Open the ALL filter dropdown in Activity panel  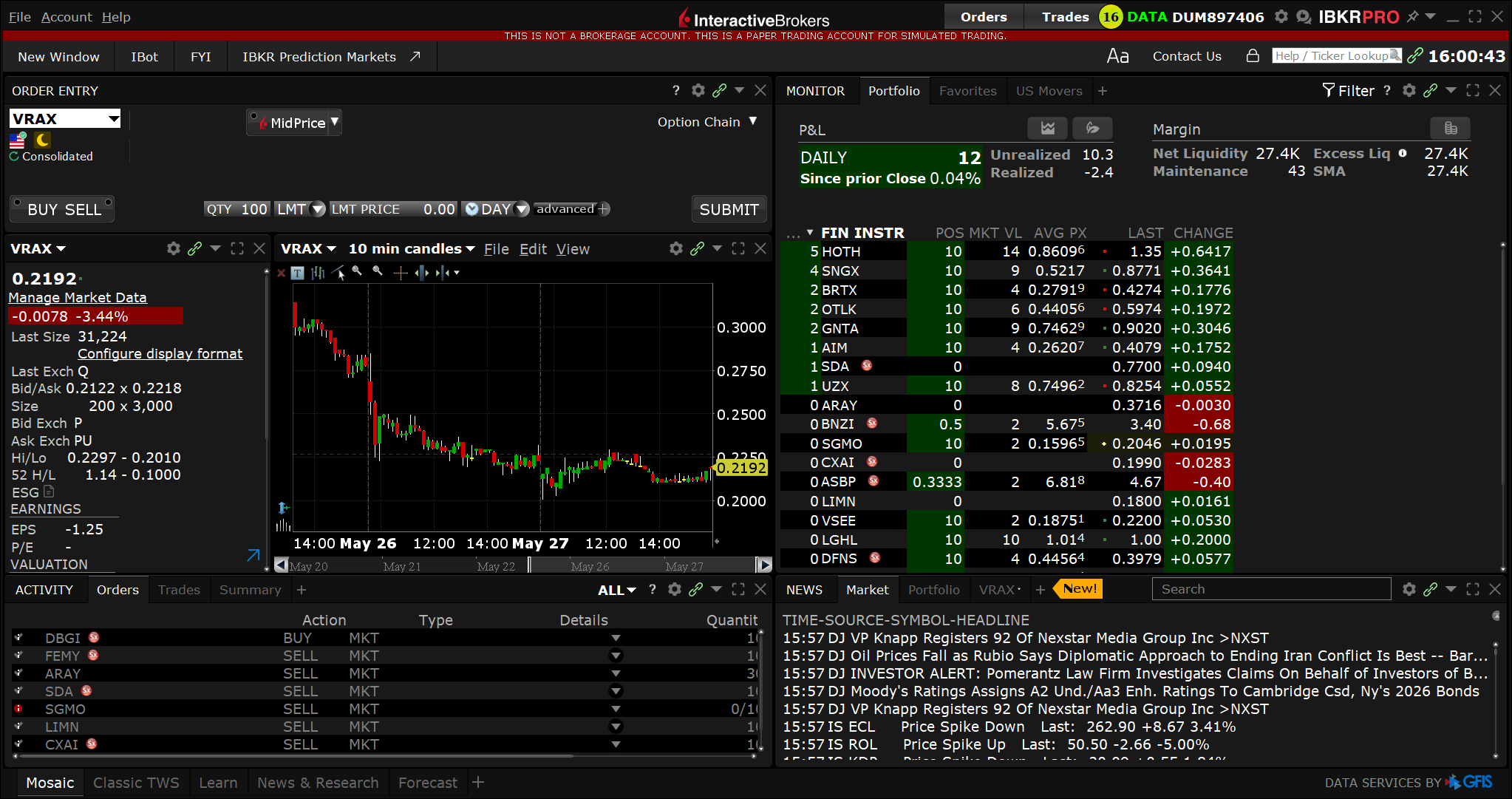coord(617,590)
